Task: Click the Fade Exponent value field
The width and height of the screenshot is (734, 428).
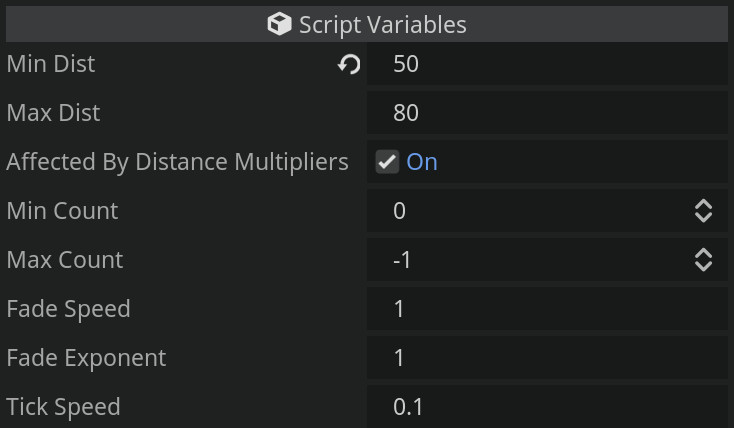Action: (547, 358)
